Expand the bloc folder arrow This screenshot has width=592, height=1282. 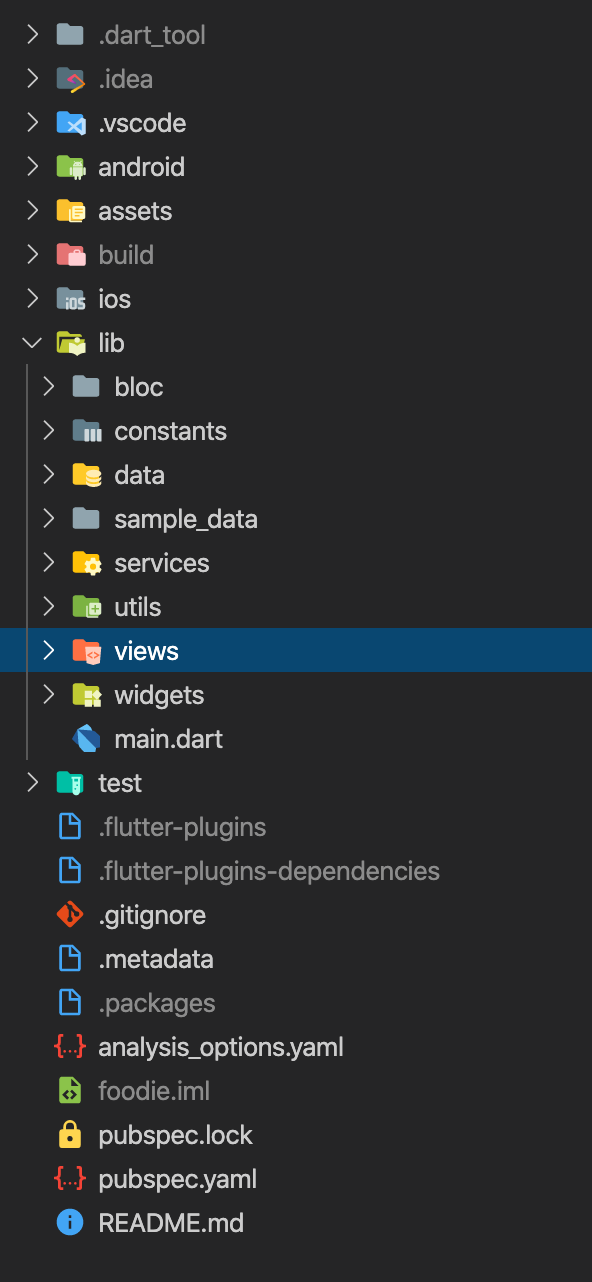tap(48, 387)
